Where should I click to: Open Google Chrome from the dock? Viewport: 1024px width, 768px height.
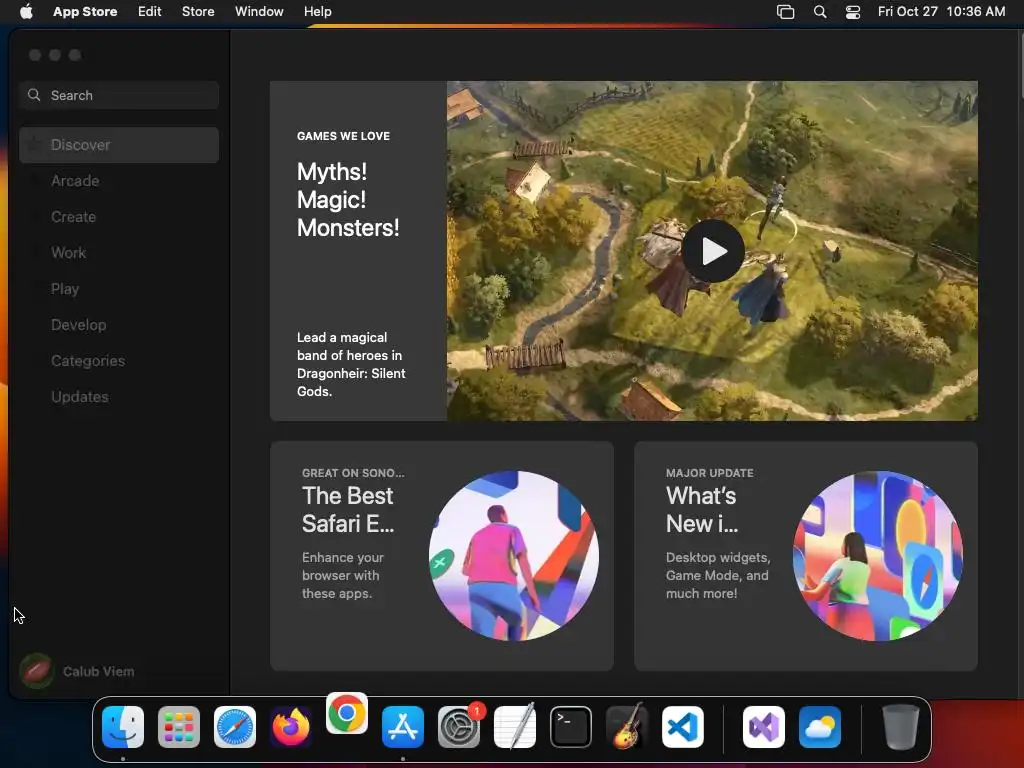[347, 713]
